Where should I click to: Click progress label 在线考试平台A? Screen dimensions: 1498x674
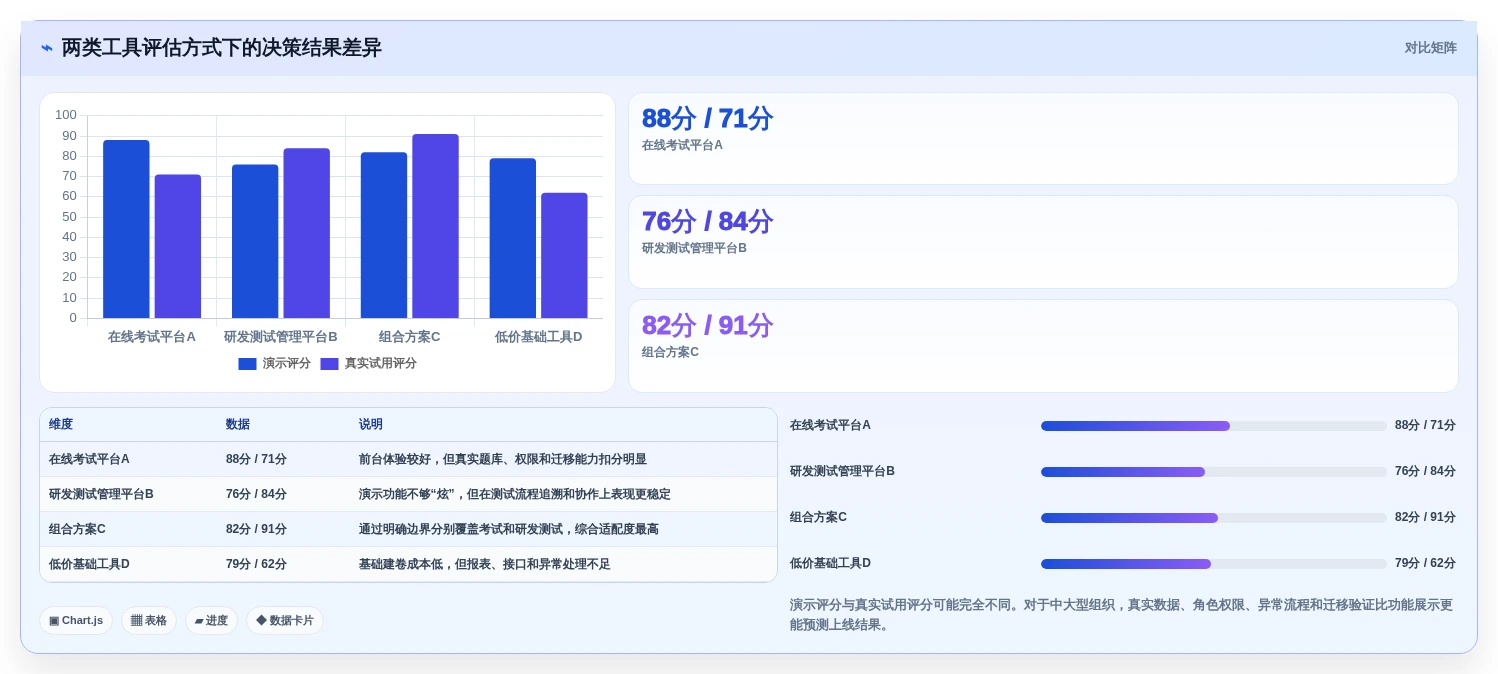(x=830, y=425)
